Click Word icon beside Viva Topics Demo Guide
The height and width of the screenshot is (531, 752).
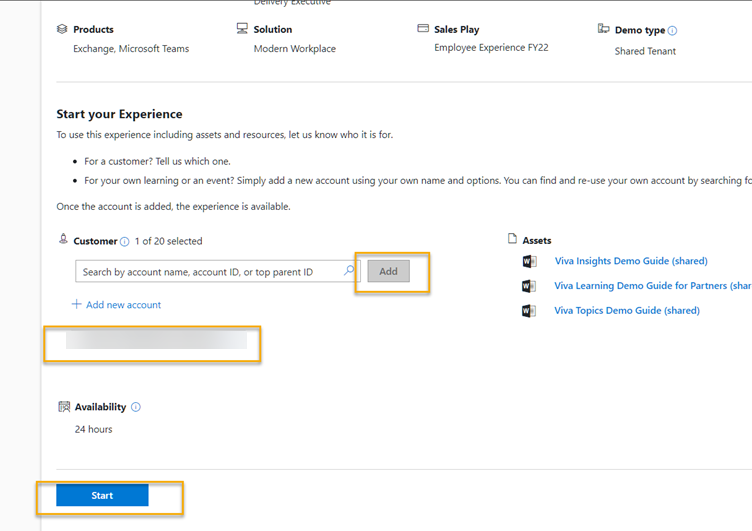[x=529, y=311]
